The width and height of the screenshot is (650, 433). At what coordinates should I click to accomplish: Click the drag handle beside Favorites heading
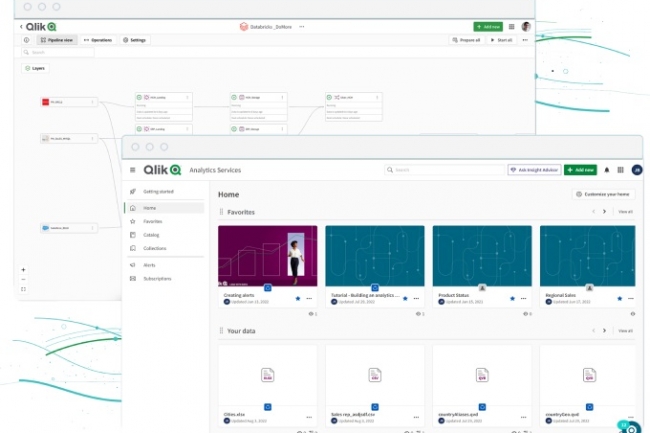click(x=221, y=212)
